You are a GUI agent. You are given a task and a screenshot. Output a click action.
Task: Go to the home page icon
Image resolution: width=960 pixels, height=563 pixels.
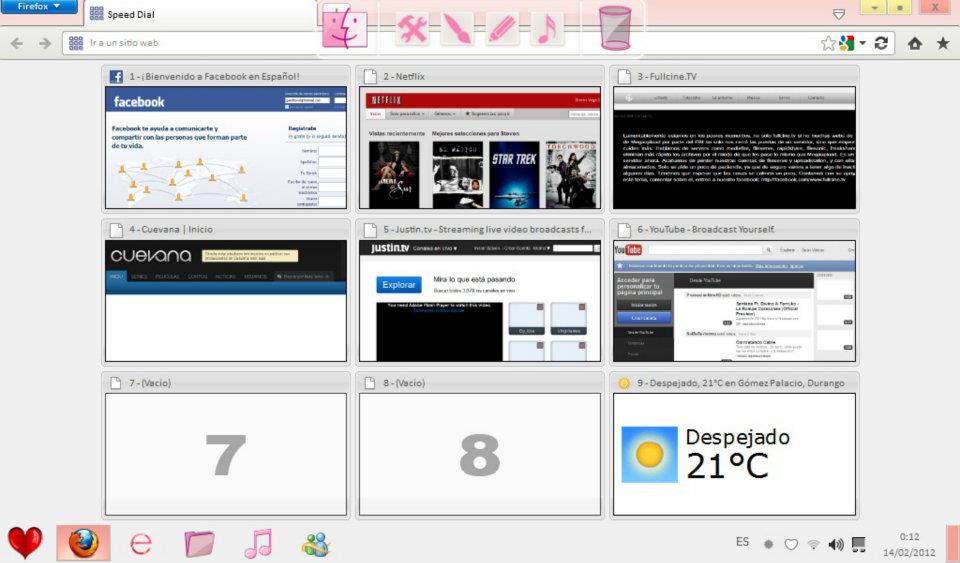[x=915, y=43]
